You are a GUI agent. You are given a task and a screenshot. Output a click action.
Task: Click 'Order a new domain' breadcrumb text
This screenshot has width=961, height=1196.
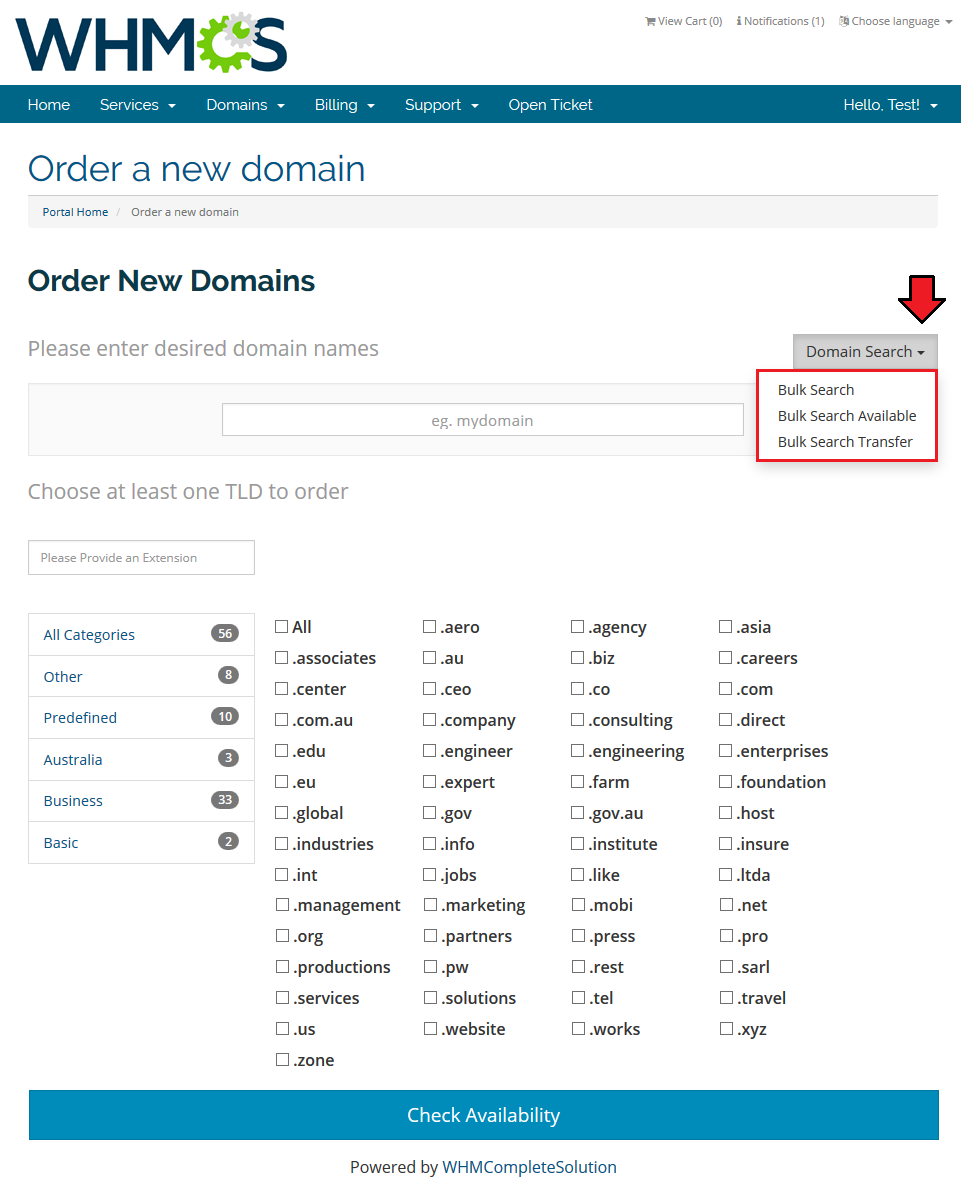coord(185,212)
